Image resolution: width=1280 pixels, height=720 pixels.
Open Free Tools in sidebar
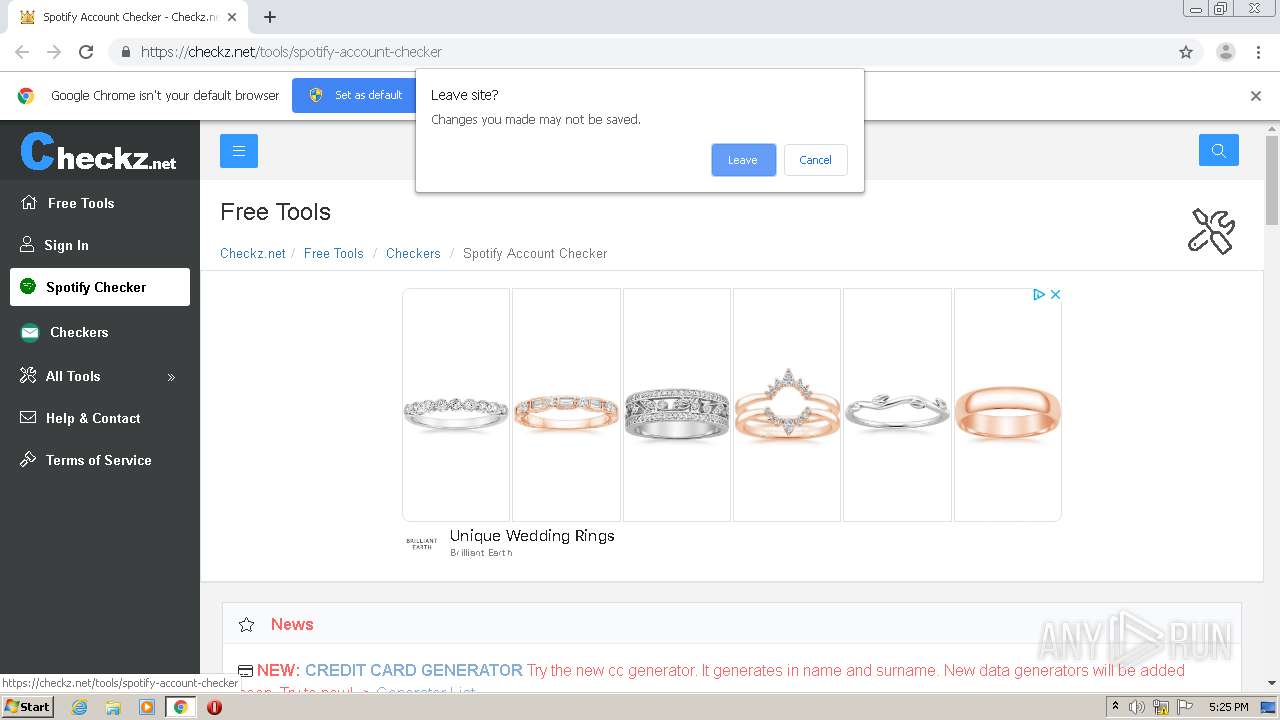point(81,203)
